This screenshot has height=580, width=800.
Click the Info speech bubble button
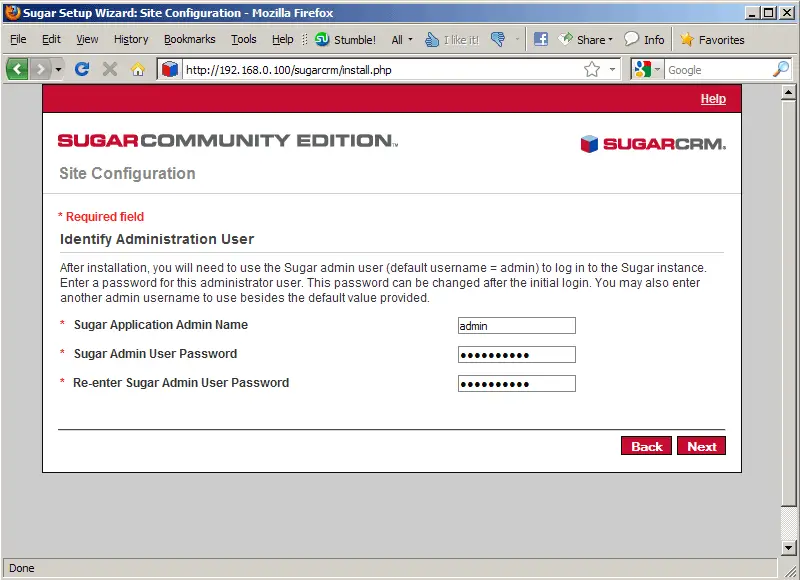pos(644,39)
